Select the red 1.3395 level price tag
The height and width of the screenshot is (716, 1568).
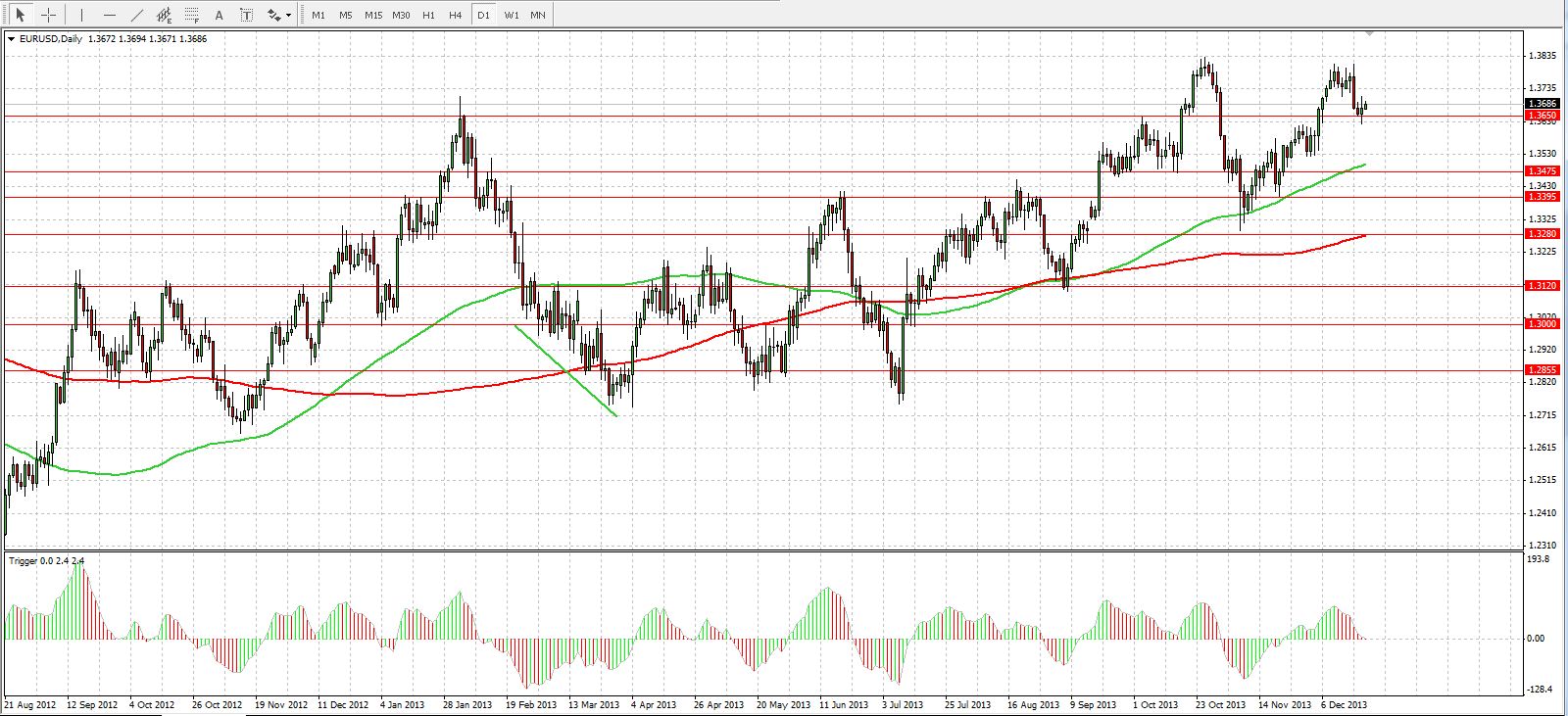[1543, 197]
